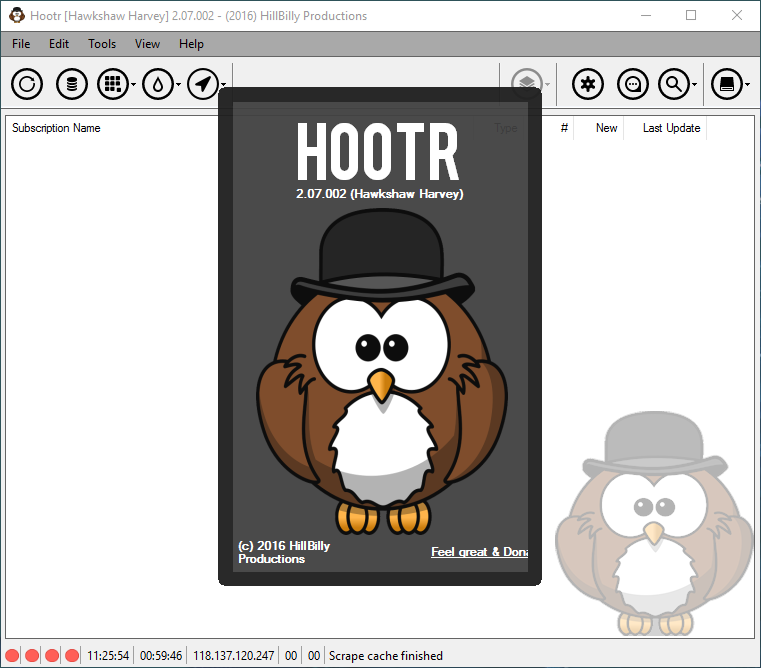761x668 pixels.
Task: Minimize the Hootr window
Action: (645, 16)
